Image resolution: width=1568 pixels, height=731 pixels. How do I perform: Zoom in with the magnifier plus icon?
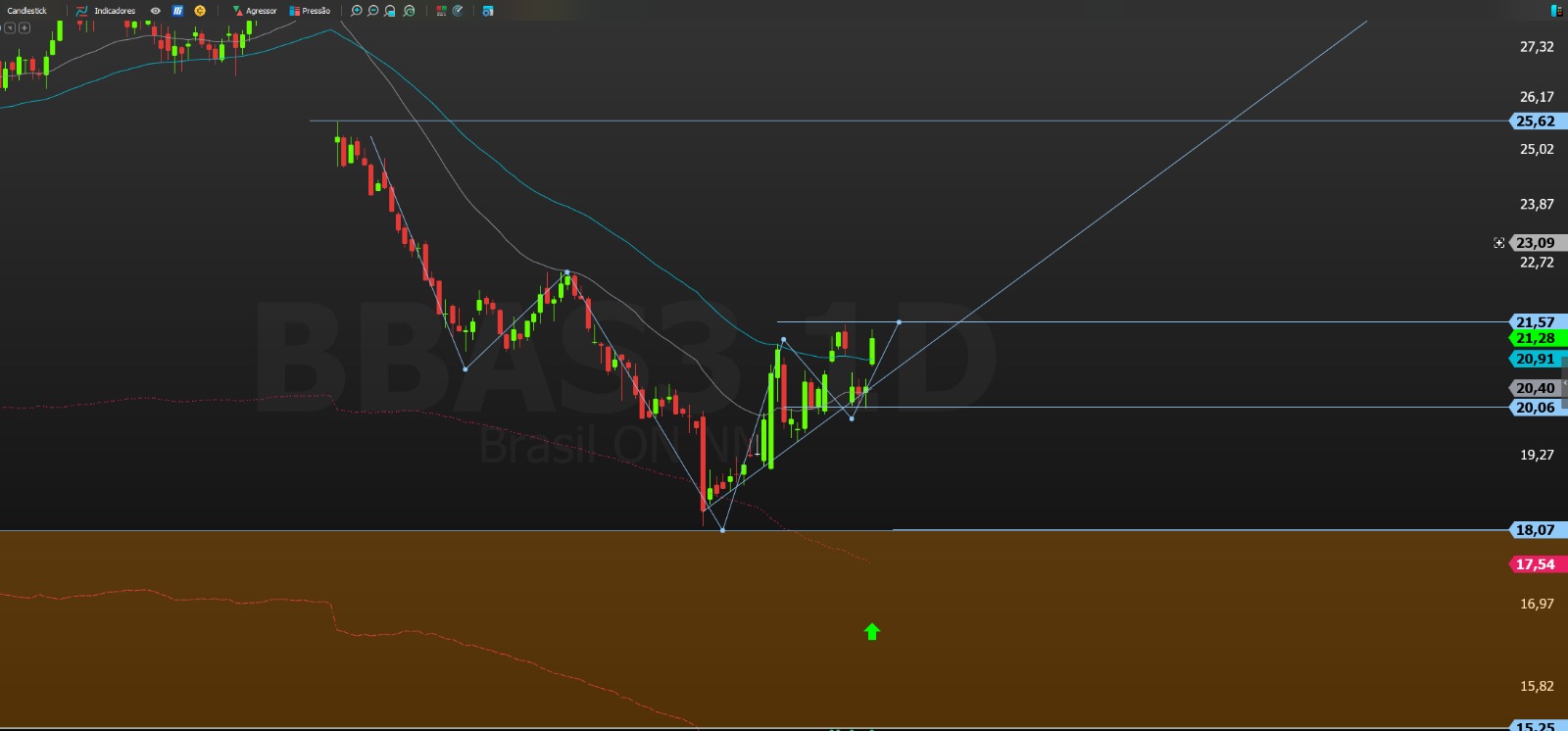[x=357, y=11]
